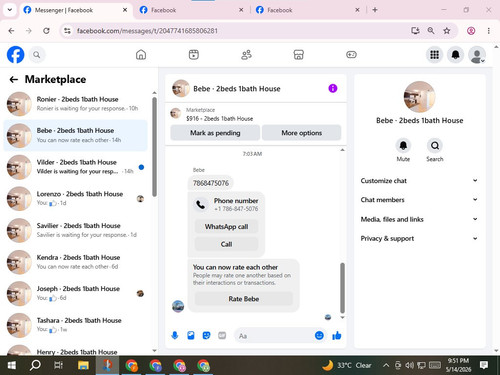Open the Gaming icon

[x=351, y=55]
